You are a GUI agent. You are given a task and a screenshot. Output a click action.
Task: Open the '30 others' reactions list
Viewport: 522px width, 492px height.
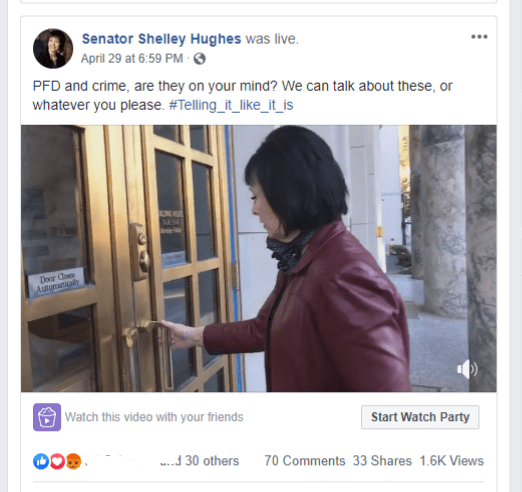(x=212, y=461)
